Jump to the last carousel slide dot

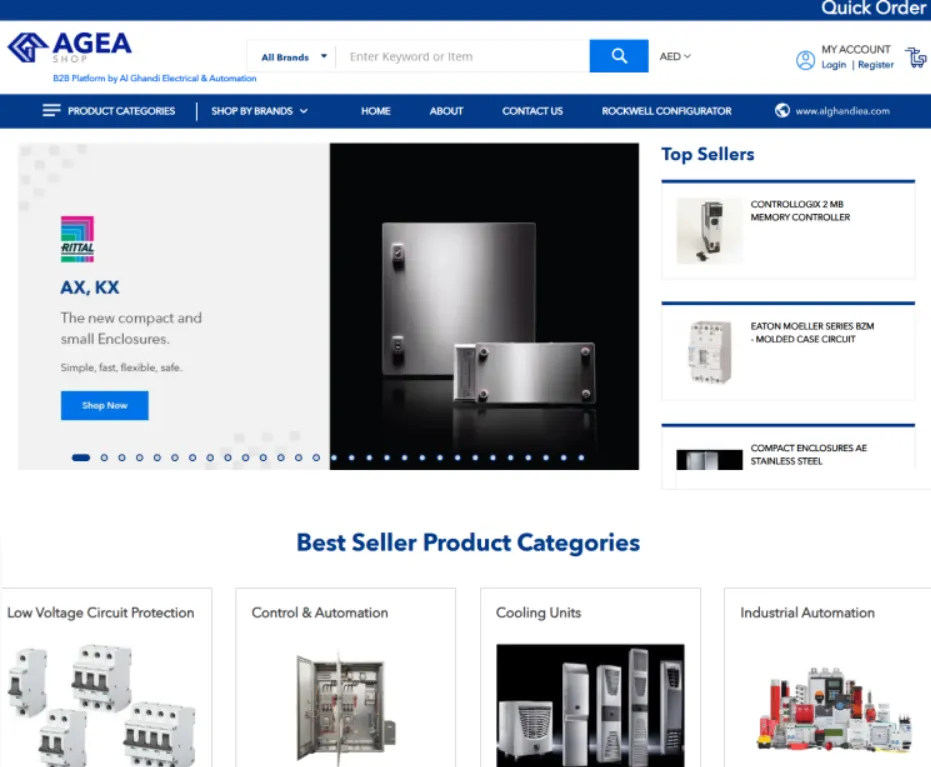click(581, 458)
